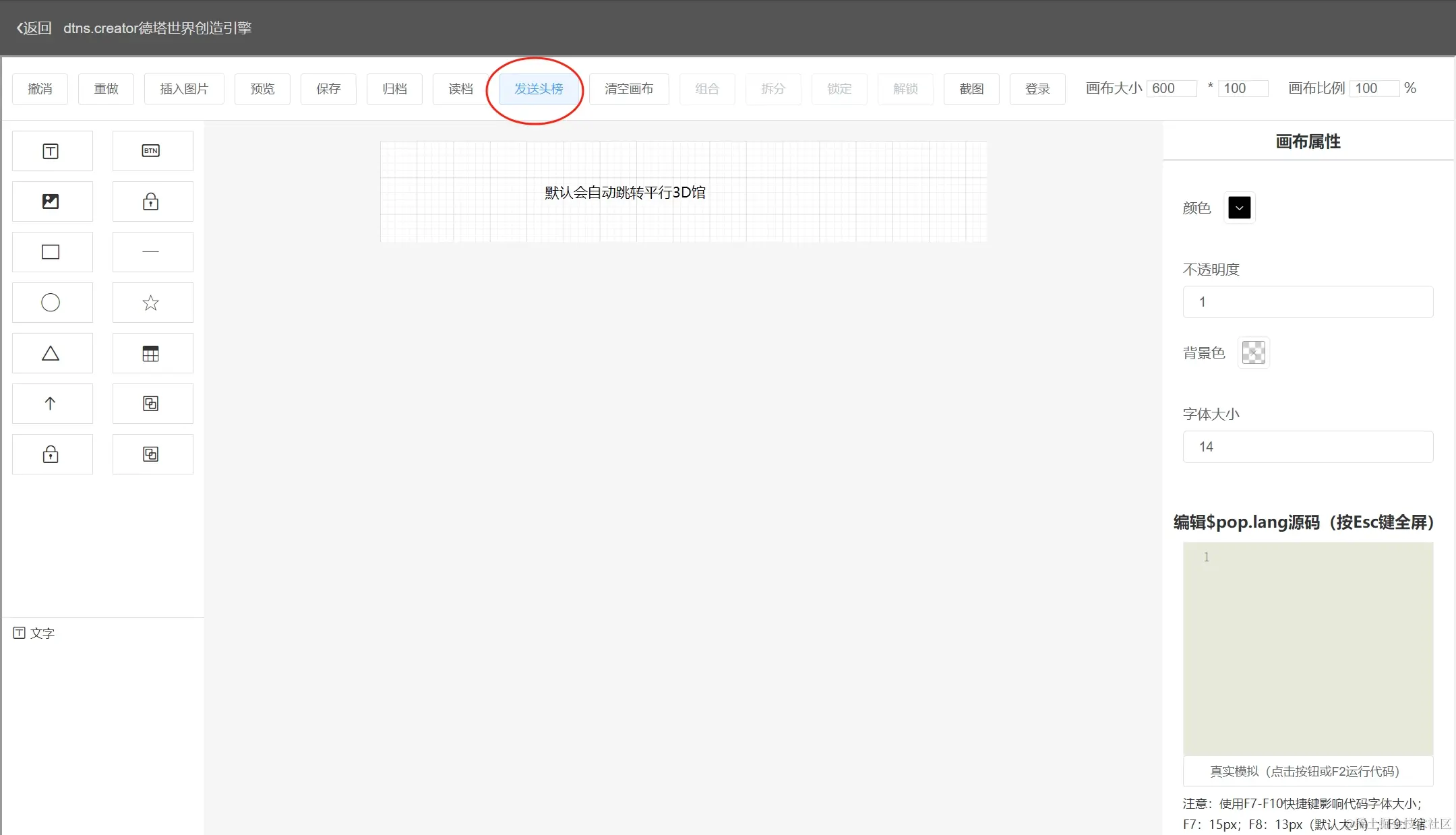
Task: Select the star shape tool
Action: click(x=152, y=303)
